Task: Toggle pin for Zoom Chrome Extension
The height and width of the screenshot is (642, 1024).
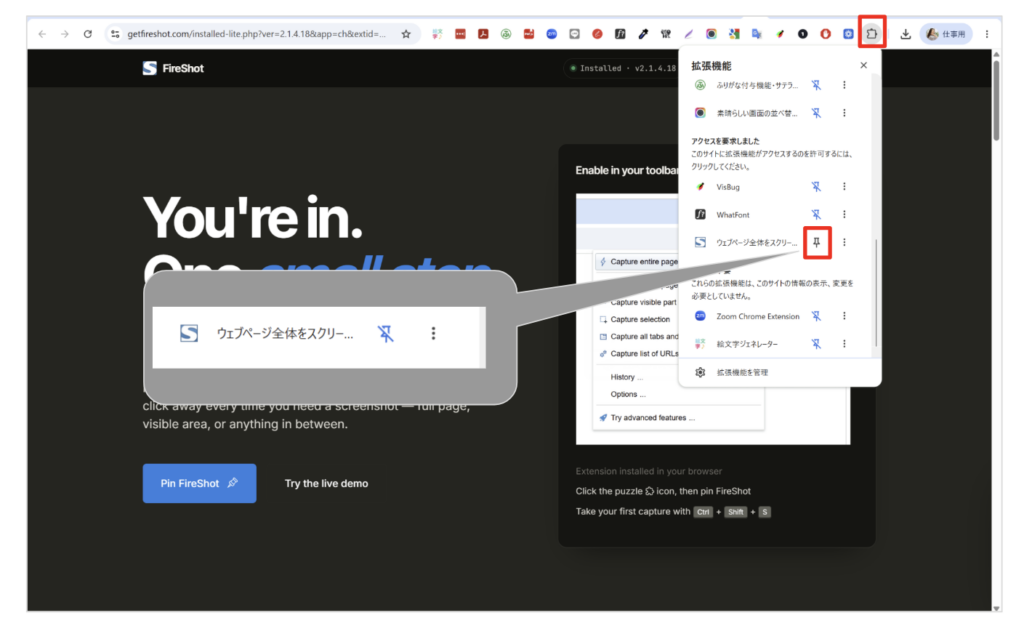Action: 816,316
